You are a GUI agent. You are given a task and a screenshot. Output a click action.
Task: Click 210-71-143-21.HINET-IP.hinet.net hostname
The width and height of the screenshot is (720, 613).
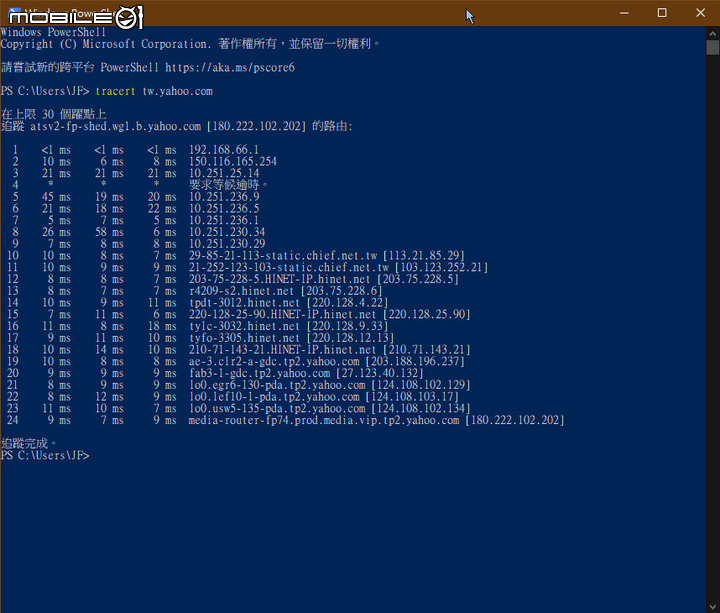point(282,350)
